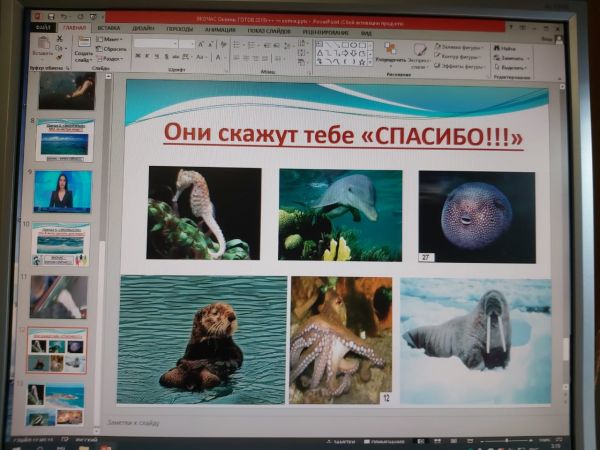Viewport: 600px width, 450px height.
Task: Click the Сбросить (Reset) slide icon
Action: click(x=114, y=48)
